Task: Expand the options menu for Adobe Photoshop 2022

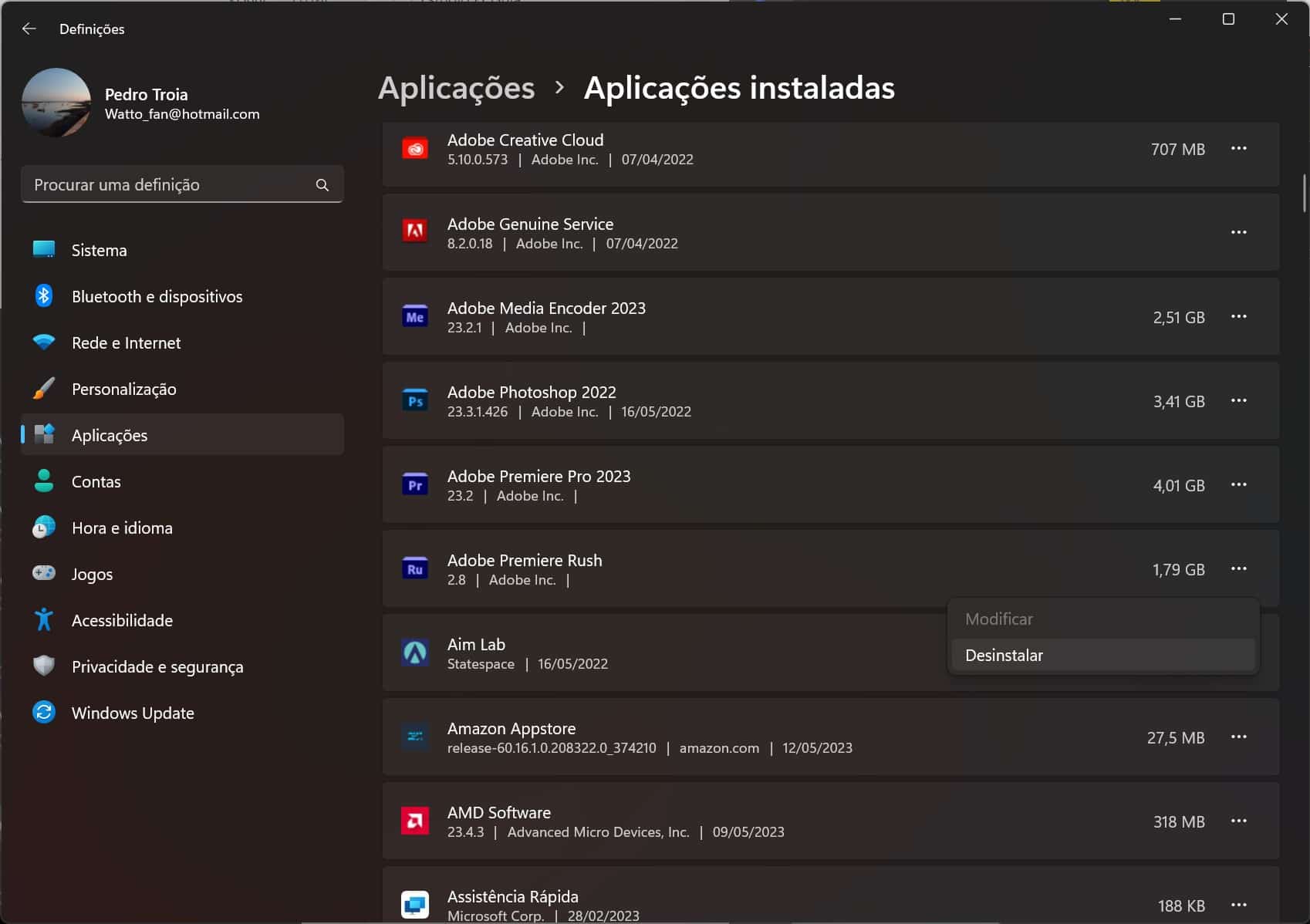Action: click(1238, 400)
